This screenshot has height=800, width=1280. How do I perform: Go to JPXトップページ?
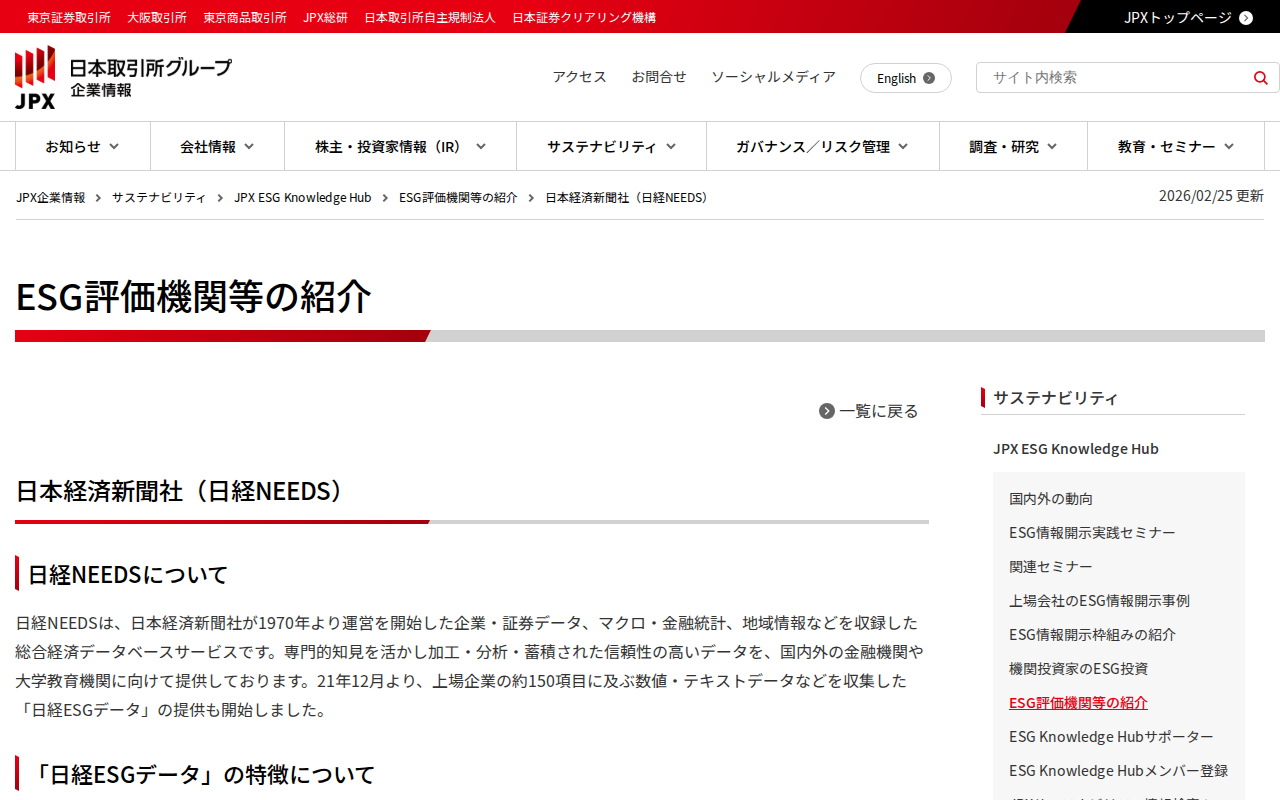[1188, 17]
